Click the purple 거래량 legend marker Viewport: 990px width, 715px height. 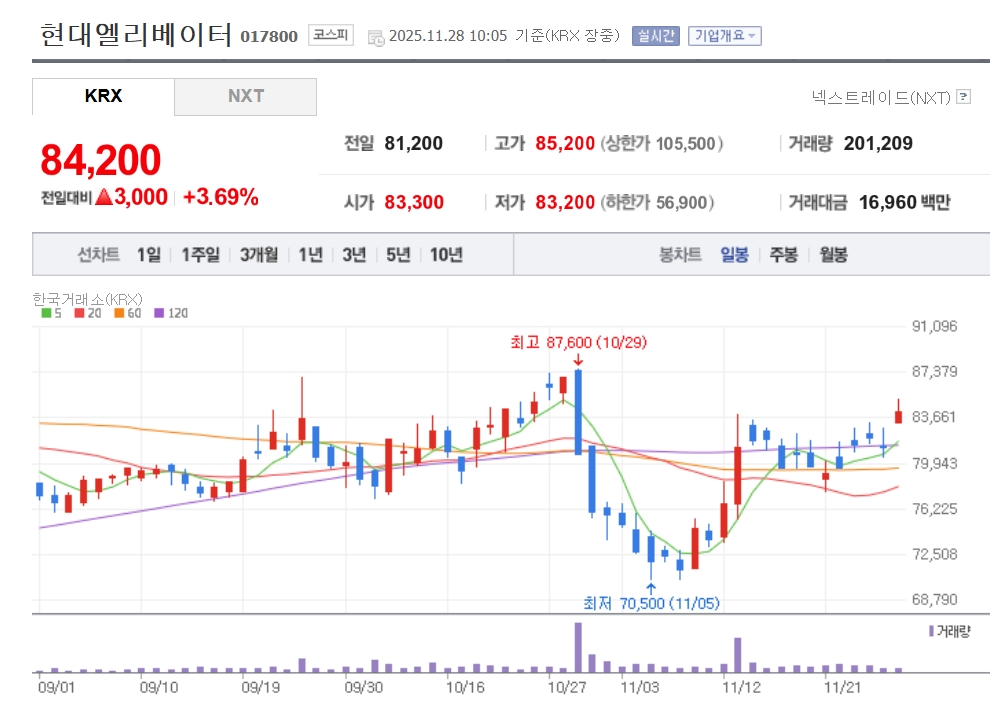(x=931, y=631)
